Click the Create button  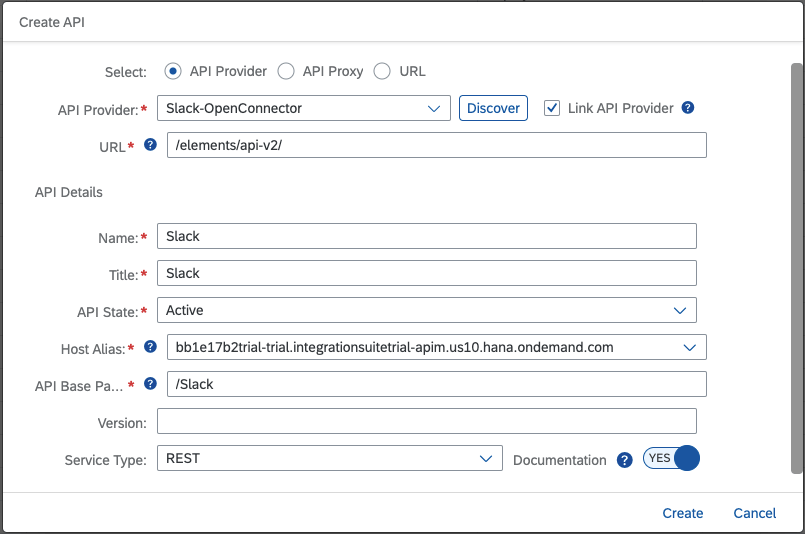pyautogui.click(x=683, y=513)
